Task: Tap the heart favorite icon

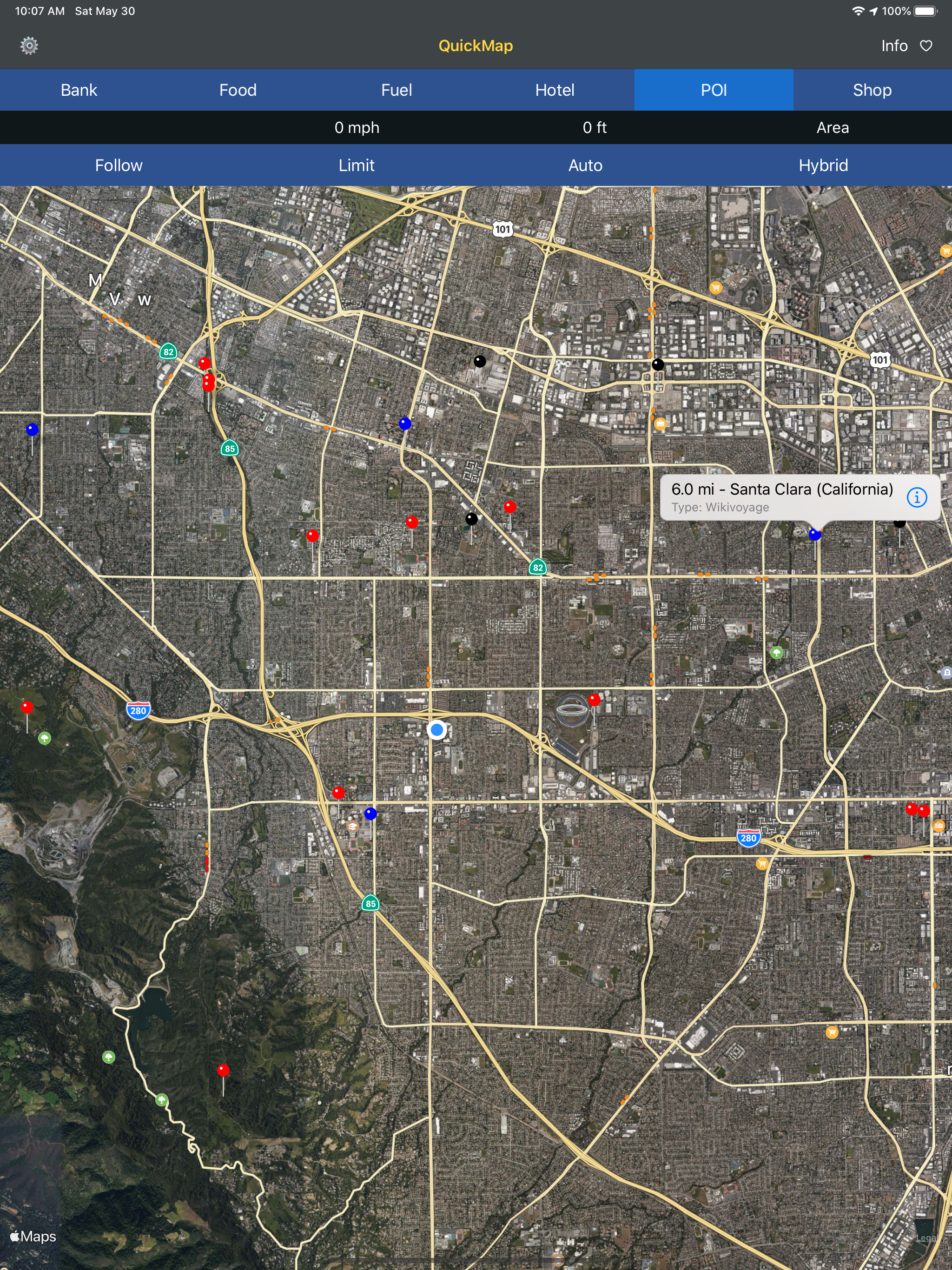Action: [x=926, y=46]
